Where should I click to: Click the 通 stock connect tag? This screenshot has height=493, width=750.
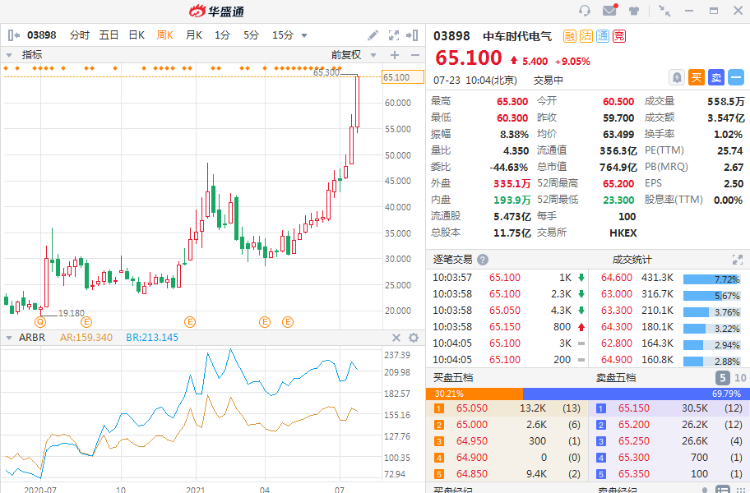point(603,36)
